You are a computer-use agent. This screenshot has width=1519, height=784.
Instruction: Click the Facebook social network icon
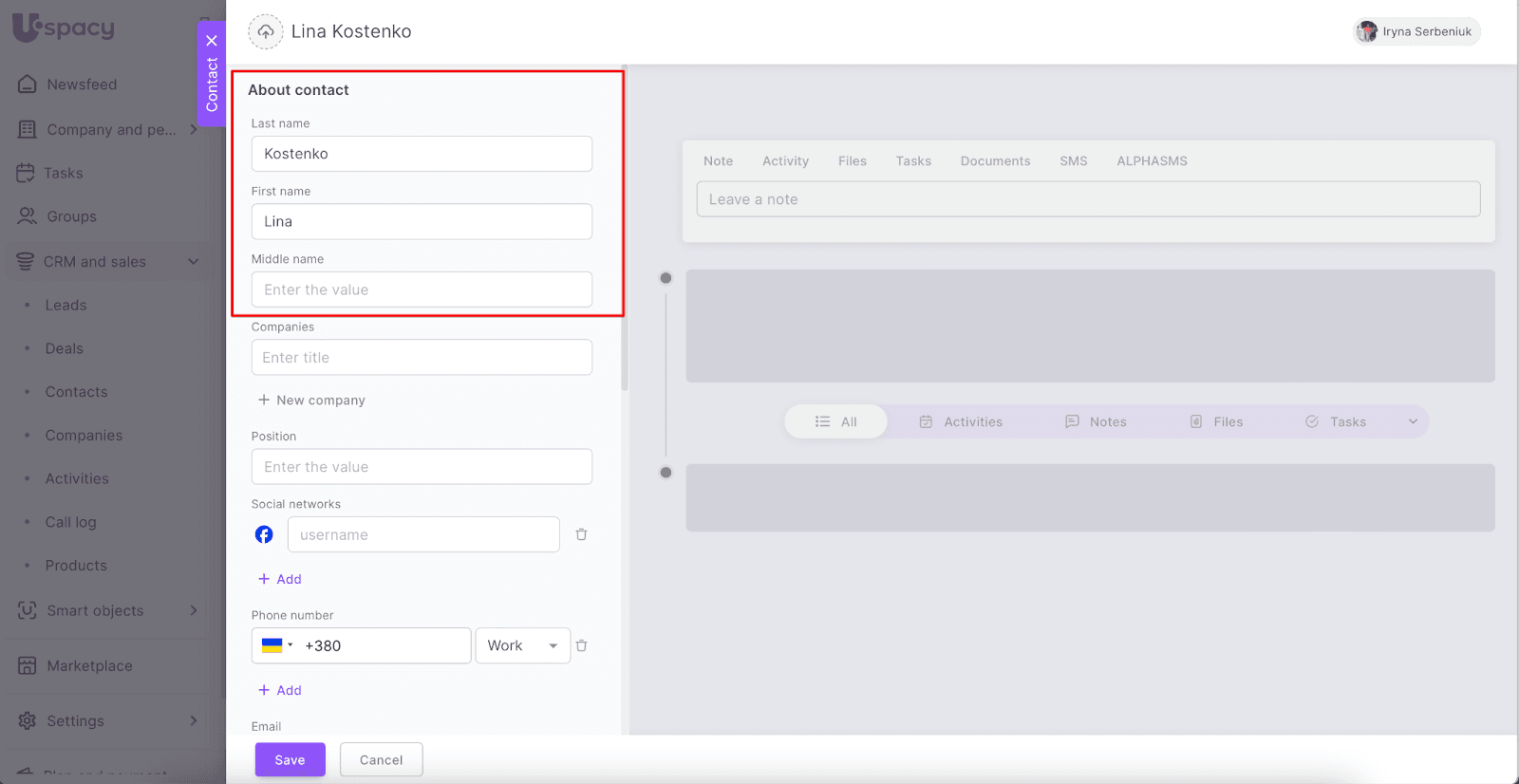264,534
